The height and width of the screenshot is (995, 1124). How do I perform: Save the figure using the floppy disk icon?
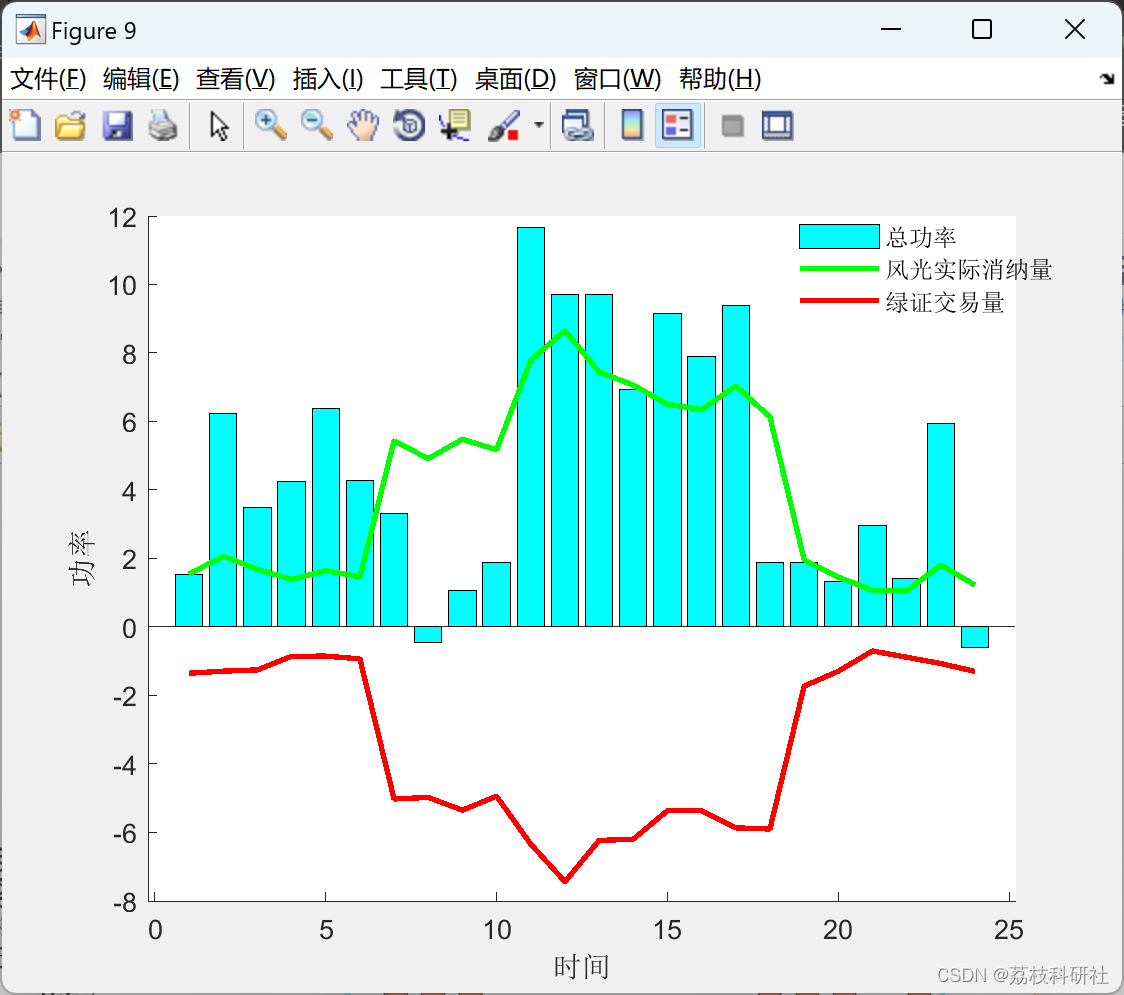(x=117, y=125)
